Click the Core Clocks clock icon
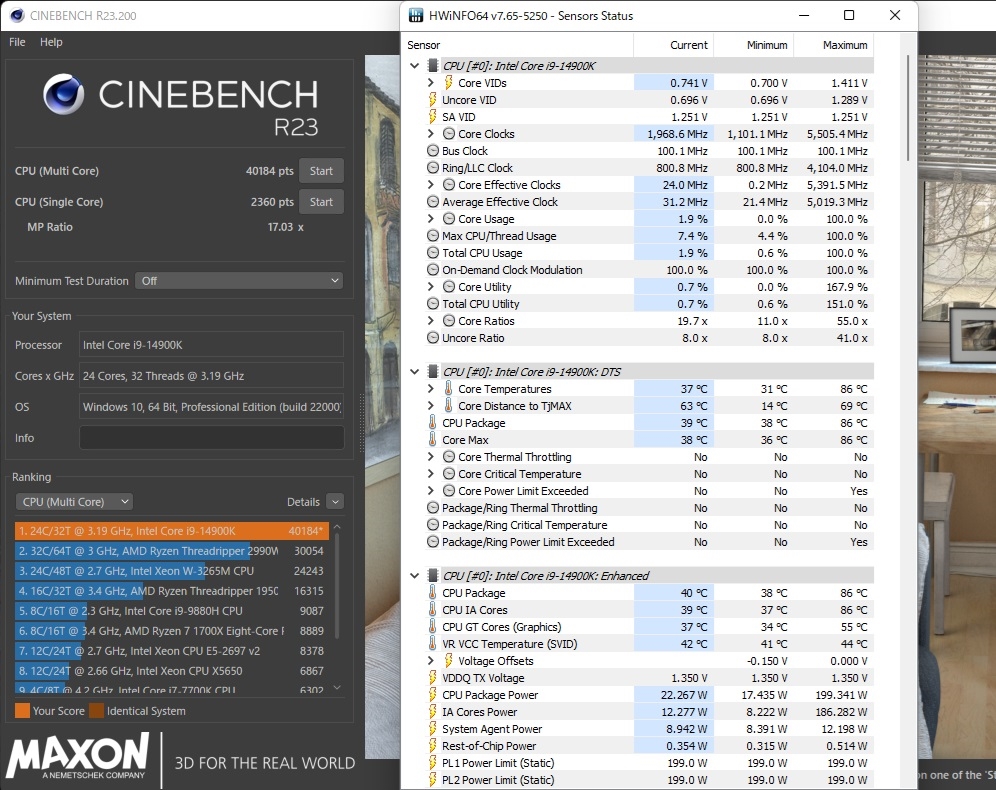Screen dimensions: 996x790 [x=449, y=133]
